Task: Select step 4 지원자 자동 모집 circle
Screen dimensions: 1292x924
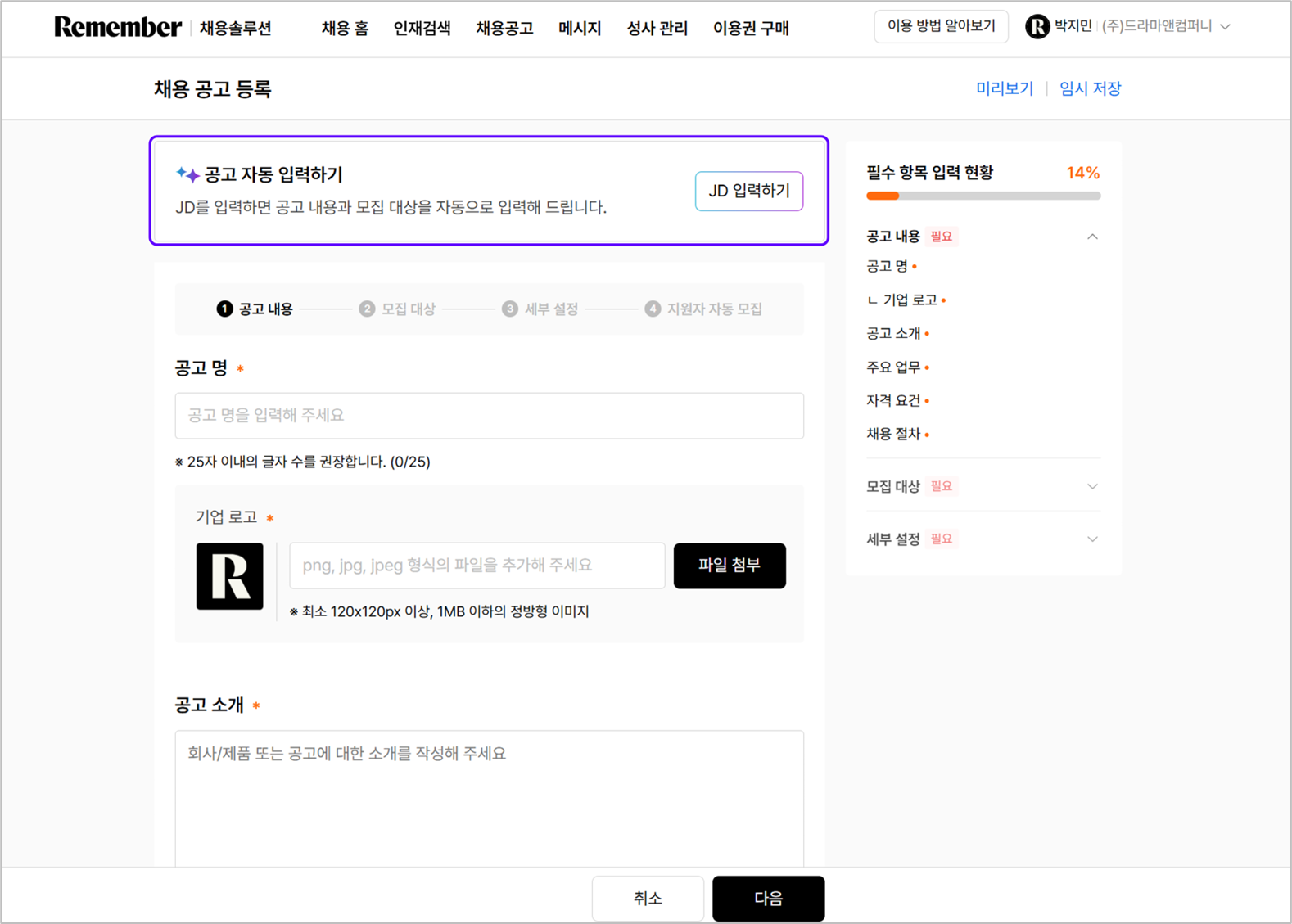Action: pos(653,309)
